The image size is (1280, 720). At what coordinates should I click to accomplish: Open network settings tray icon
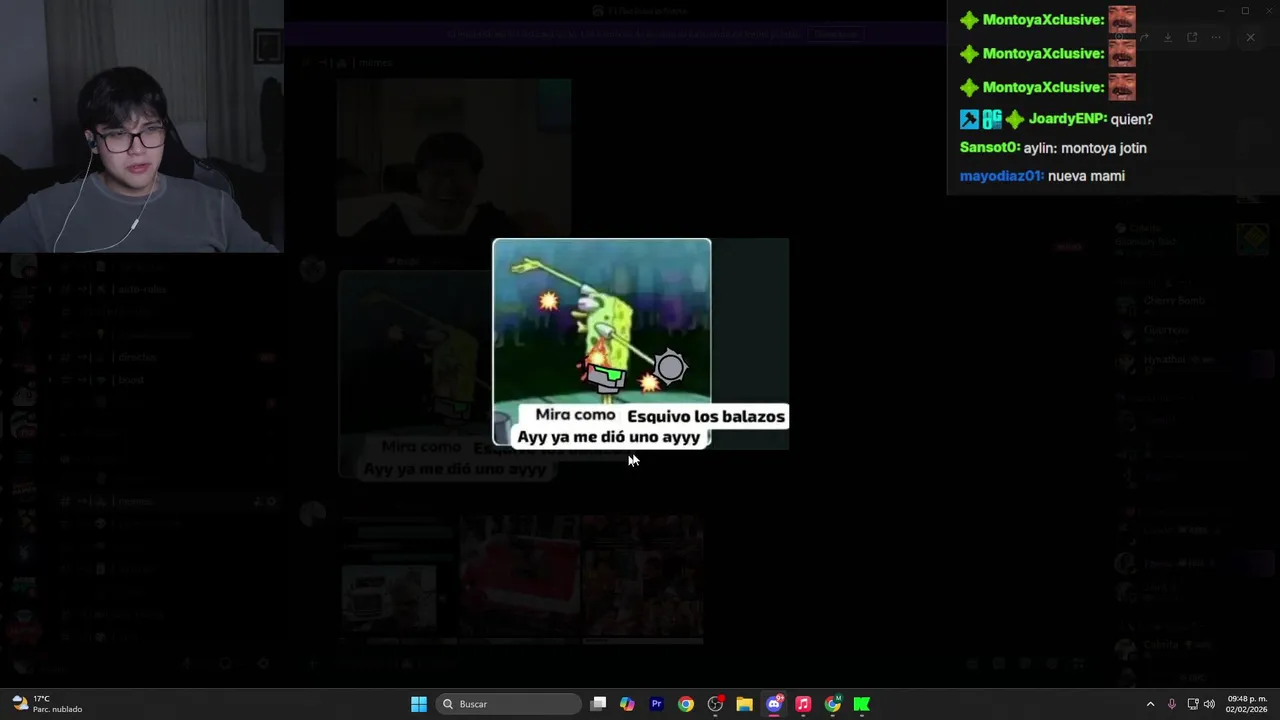(1192, 704)
